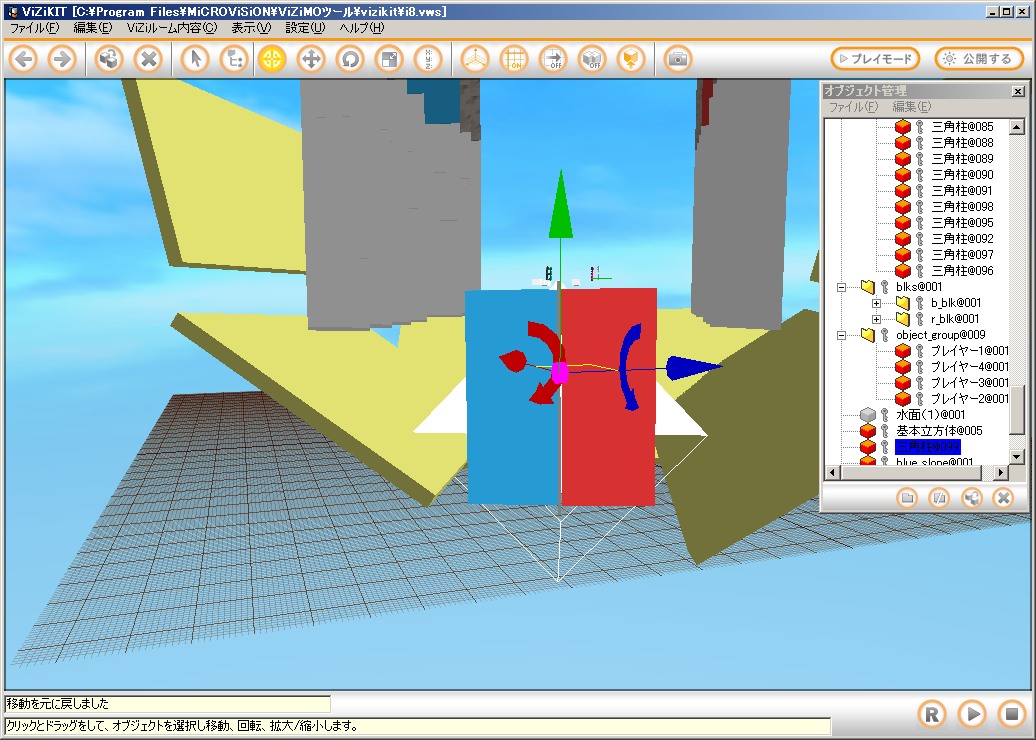Click the undo back arrow icon
Screen dimensions: 1036x740
click(x=23, y=59)
